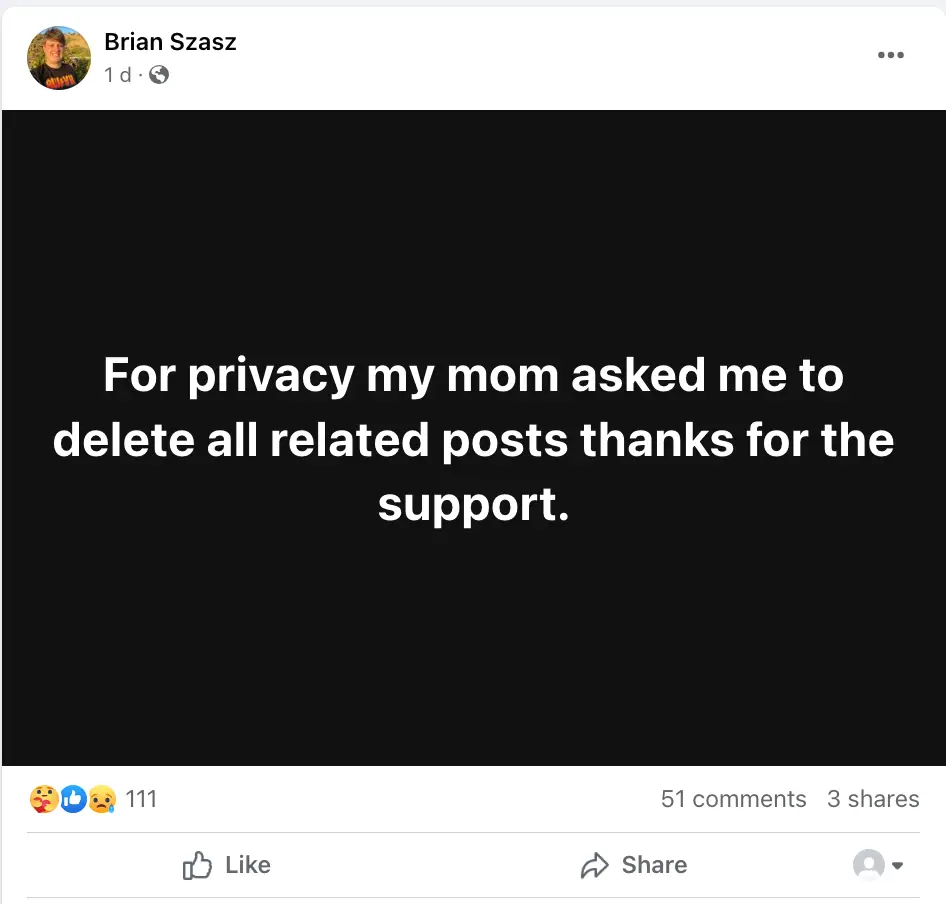Click the blue thumbs-up reaction icon
The height and width of the screenshot is (904, 946).
pyautogui.click(x=73, y=799)
